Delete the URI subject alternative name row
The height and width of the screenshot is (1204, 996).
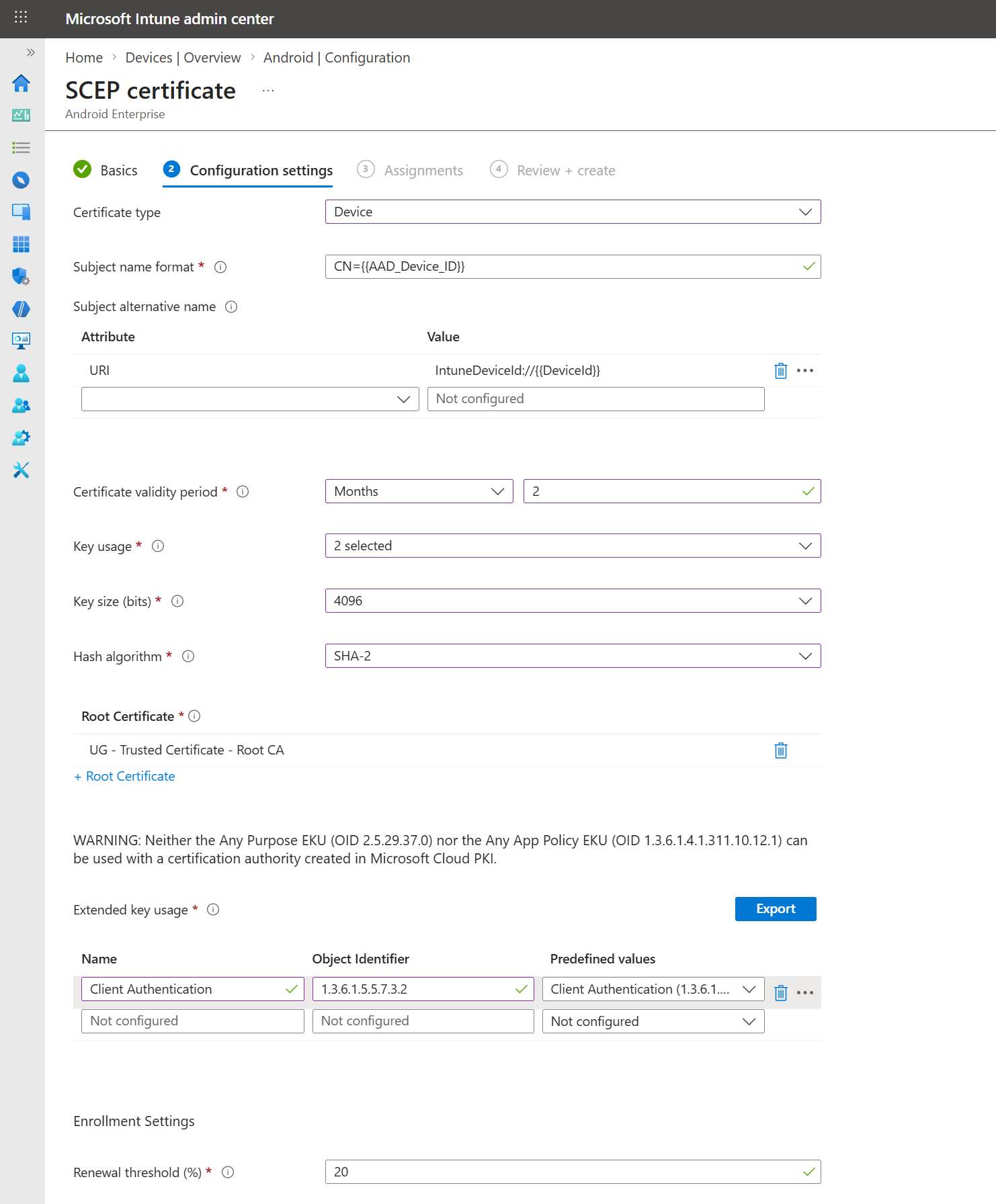coord(780,371)
